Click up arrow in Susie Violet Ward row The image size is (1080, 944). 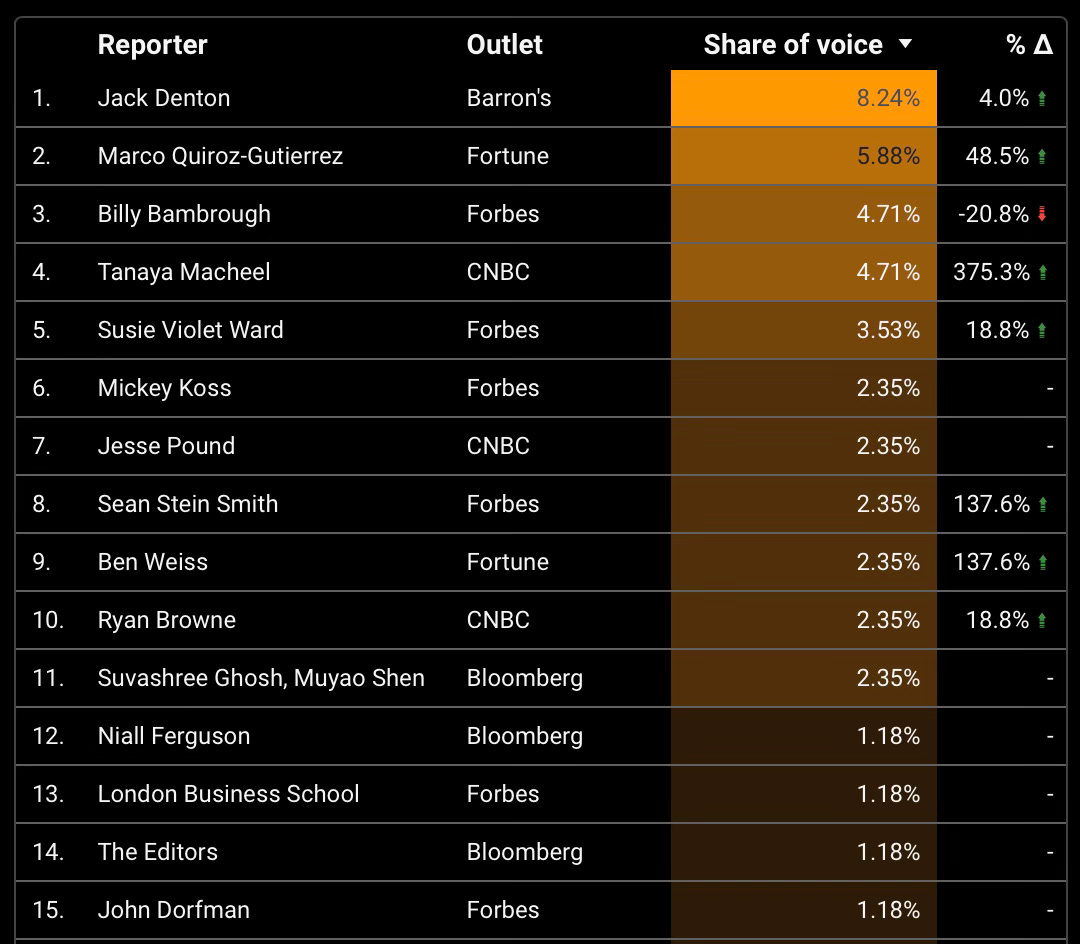1043,330
